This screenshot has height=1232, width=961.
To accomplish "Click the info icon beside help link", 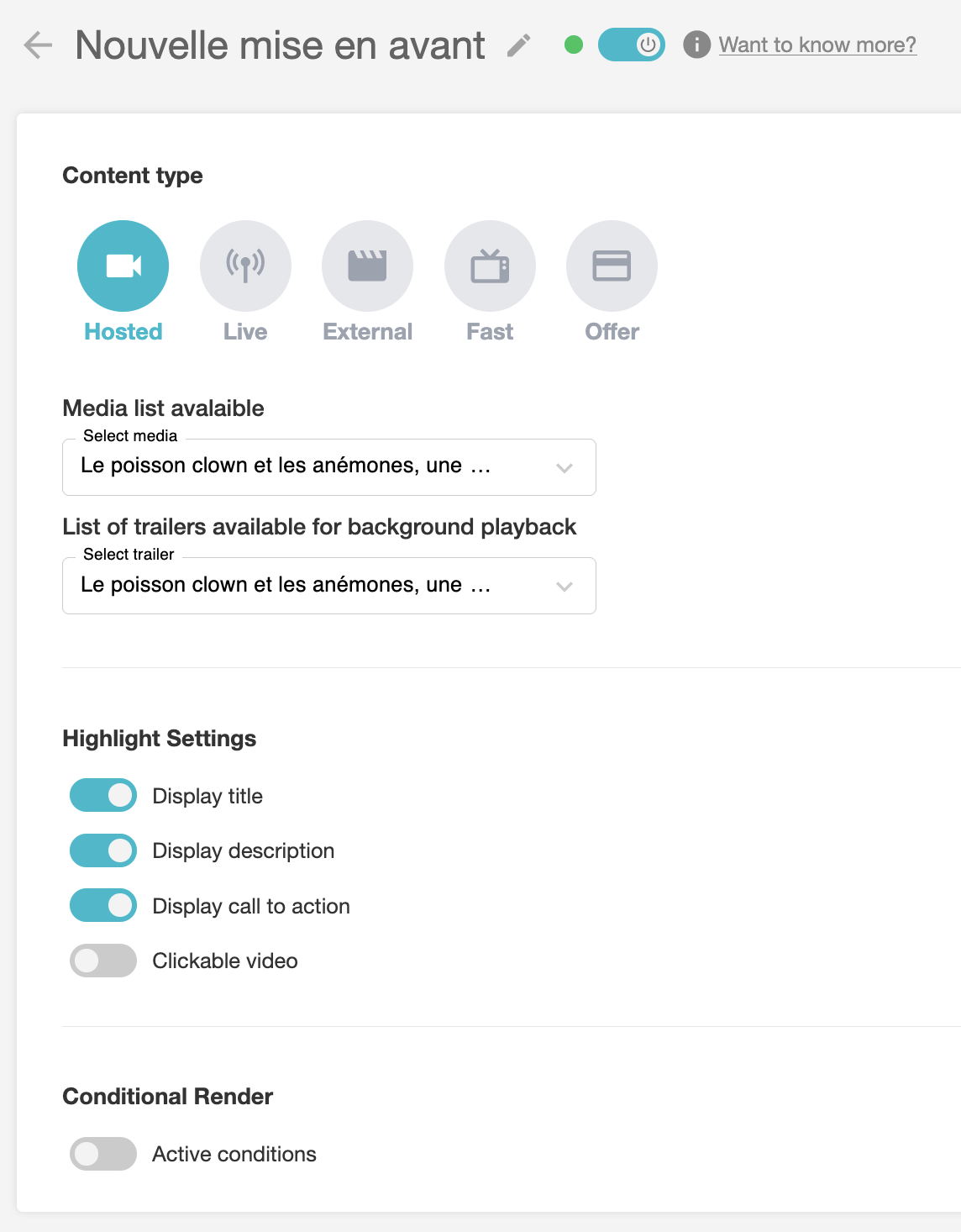I will point(696,45).
